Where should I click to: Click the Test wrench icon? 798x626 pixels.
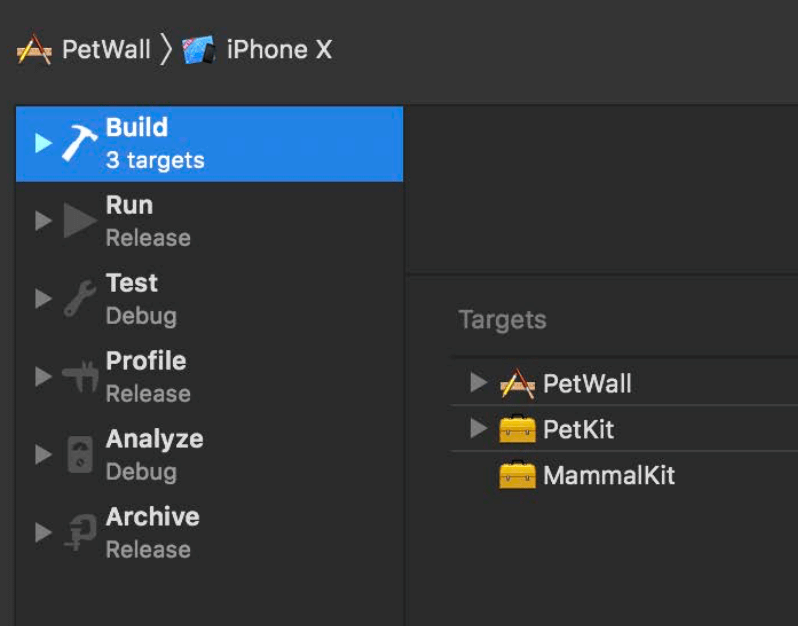tap(80, 299)
